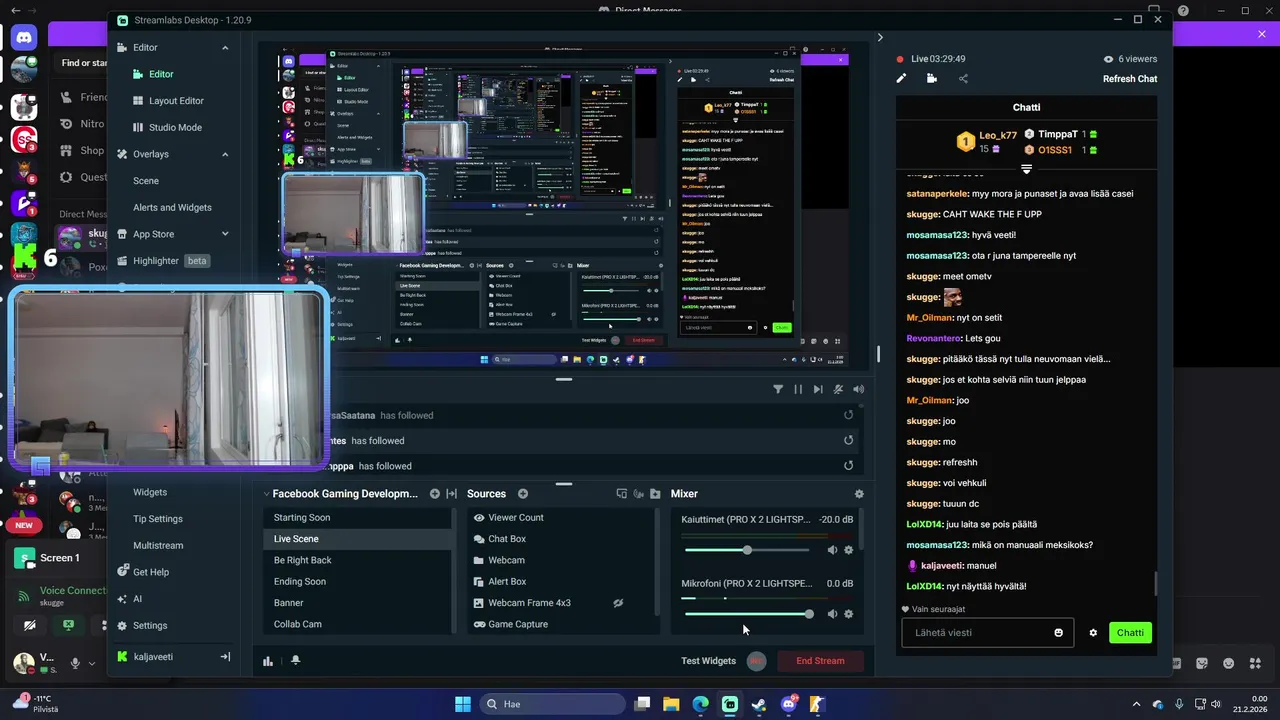The width and height of the screenshot is (1280, 720).
Task: Edit stream info with the pencil icon
Action: click(x=901, y=78)
